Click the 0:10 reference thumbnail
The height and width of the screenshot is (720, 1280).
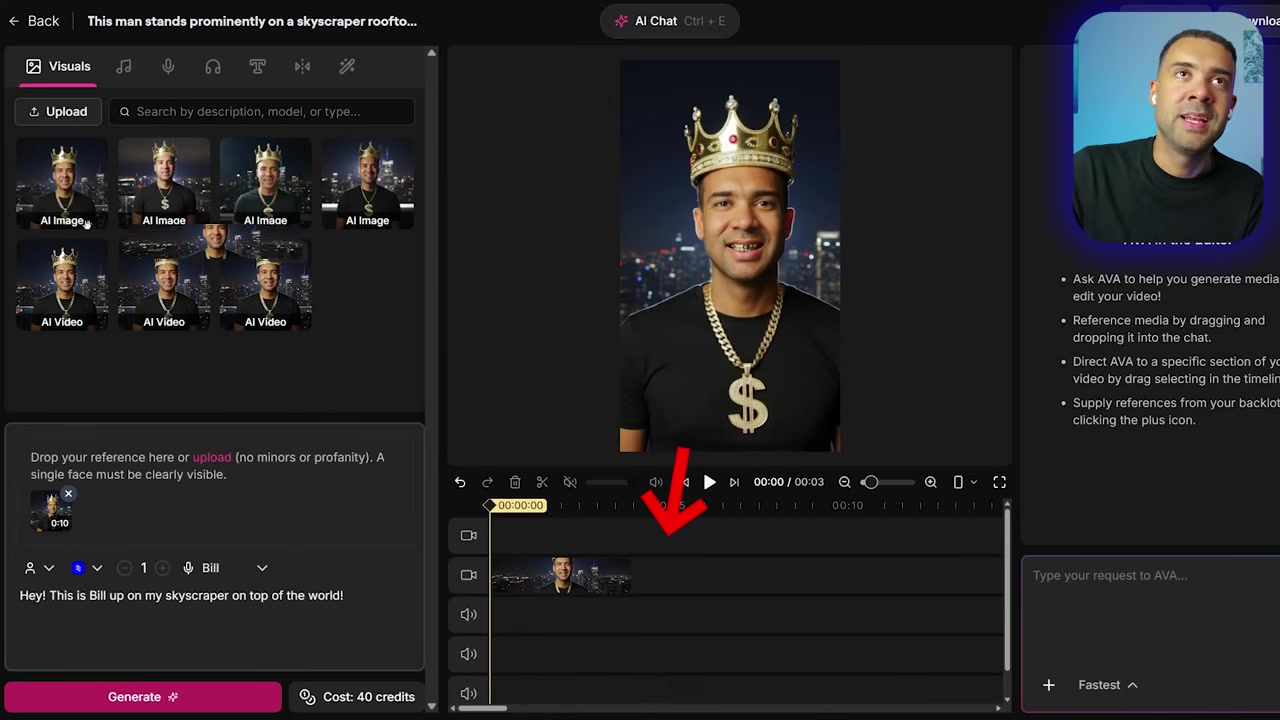[x=52, y=511]
